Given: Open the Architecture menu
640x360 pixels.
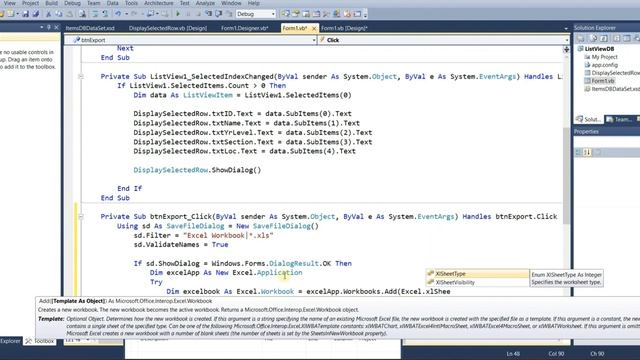Looking at the screenshot, I should pyautogui.click(x=159, y=3).
